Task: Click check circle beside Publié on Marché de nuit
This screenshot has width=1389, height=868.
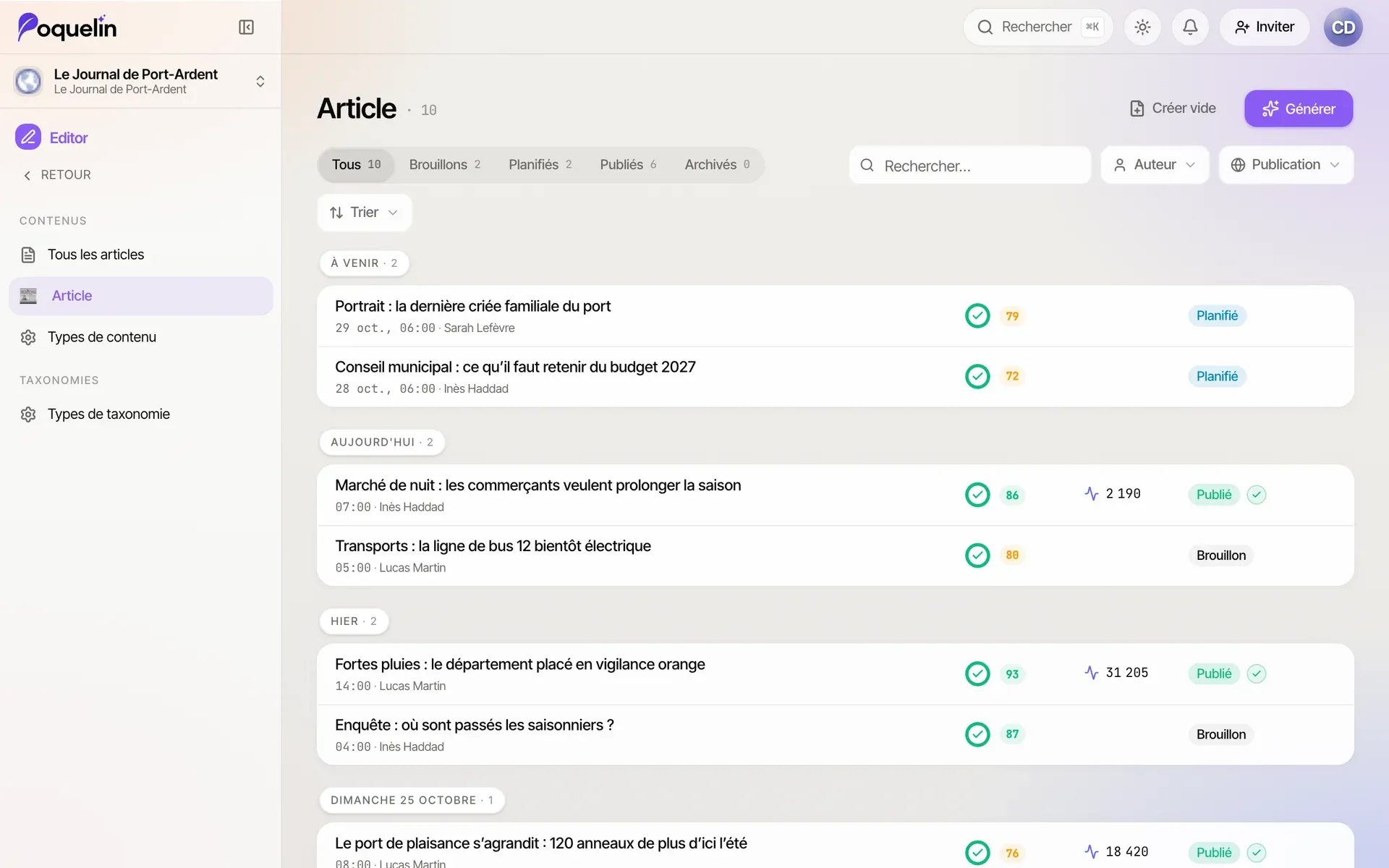Action: click(1257, 495)
